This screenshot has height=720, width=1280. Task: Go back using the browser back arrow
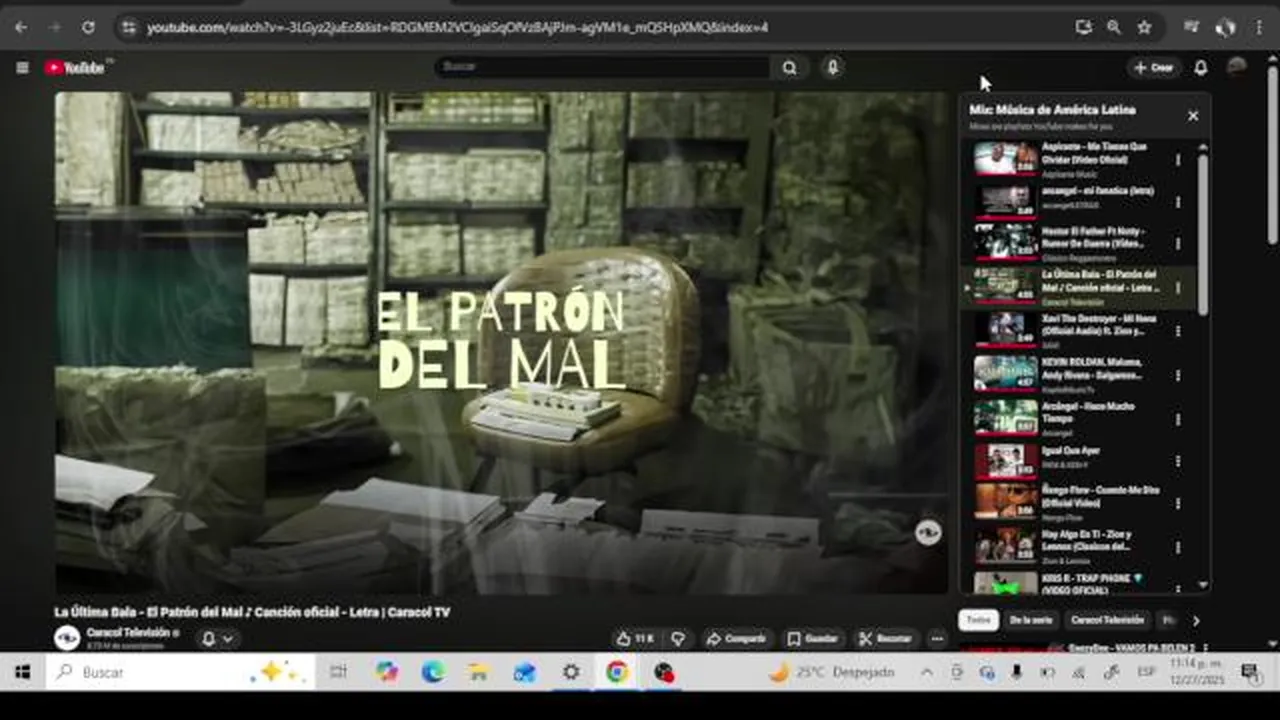21,28
